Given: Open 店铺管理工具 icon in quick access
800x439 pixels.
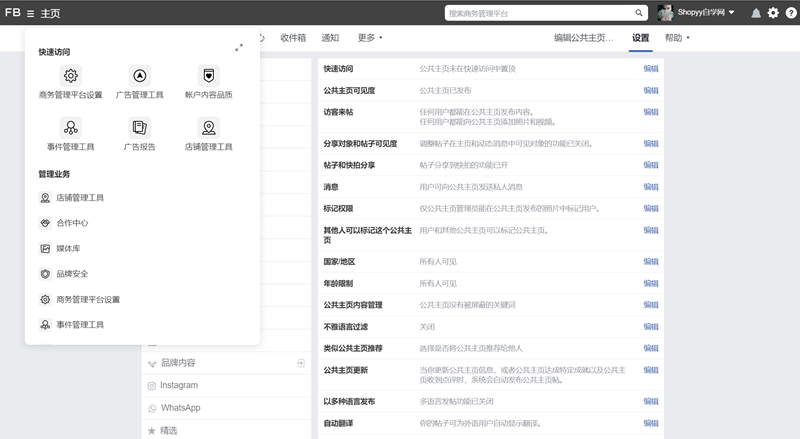Looking at the screenshot, I should (x=208, y=128).
